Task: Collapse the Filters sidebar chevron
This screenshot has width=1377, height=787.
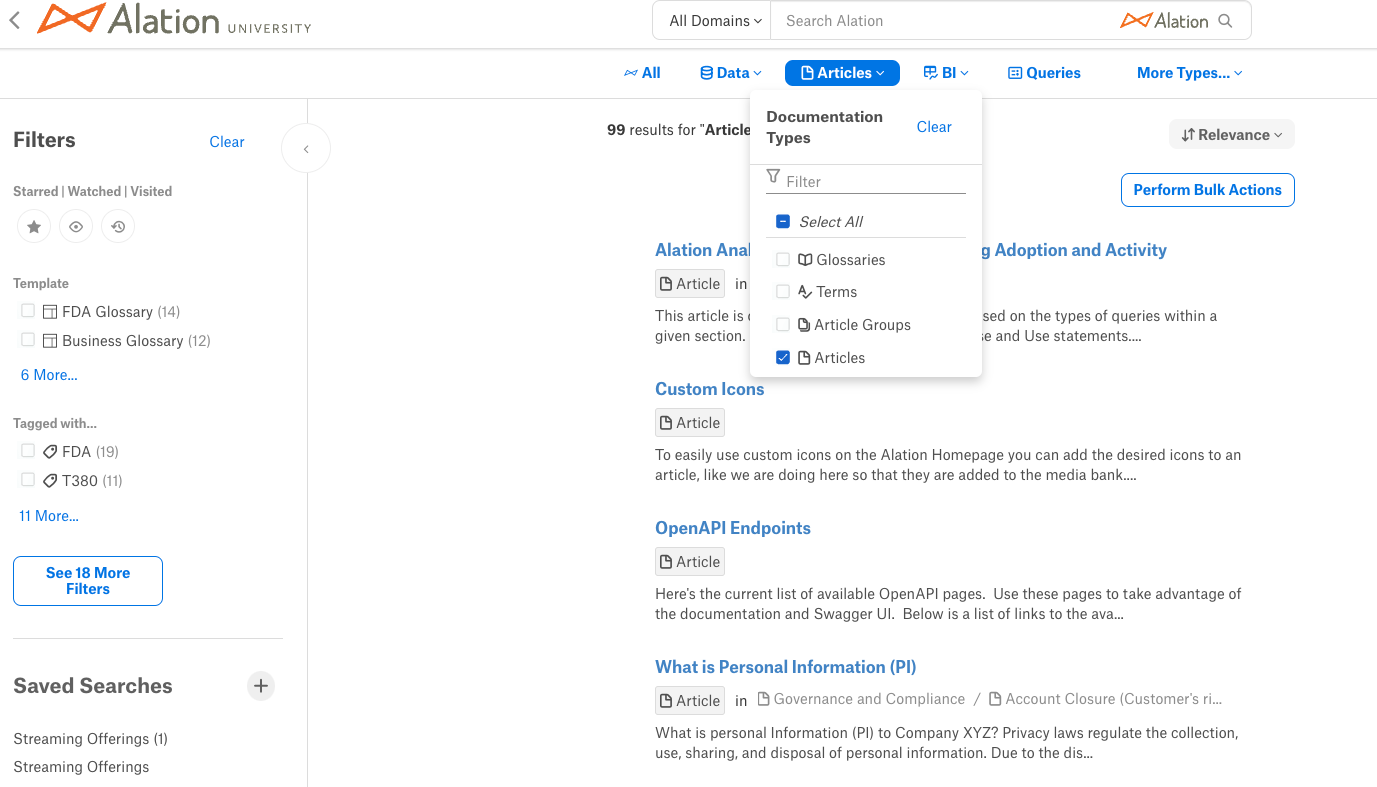Action: coord(306,149)
